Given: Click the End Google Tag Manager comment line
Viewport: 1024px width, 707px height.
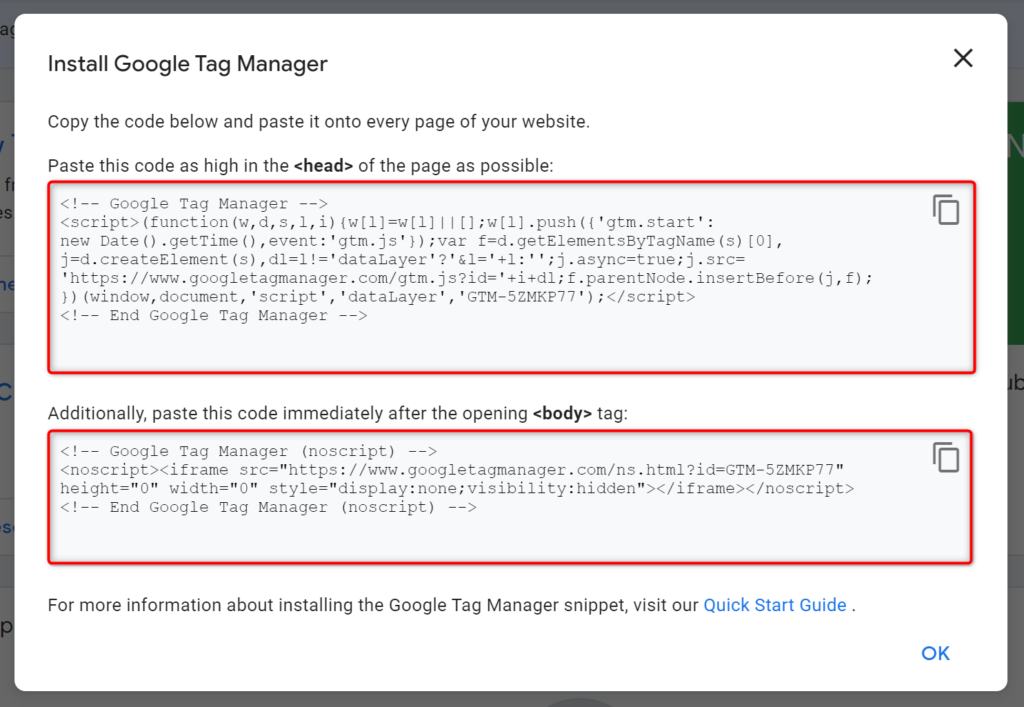Looking at the screenshot, I should pos(214,315).
